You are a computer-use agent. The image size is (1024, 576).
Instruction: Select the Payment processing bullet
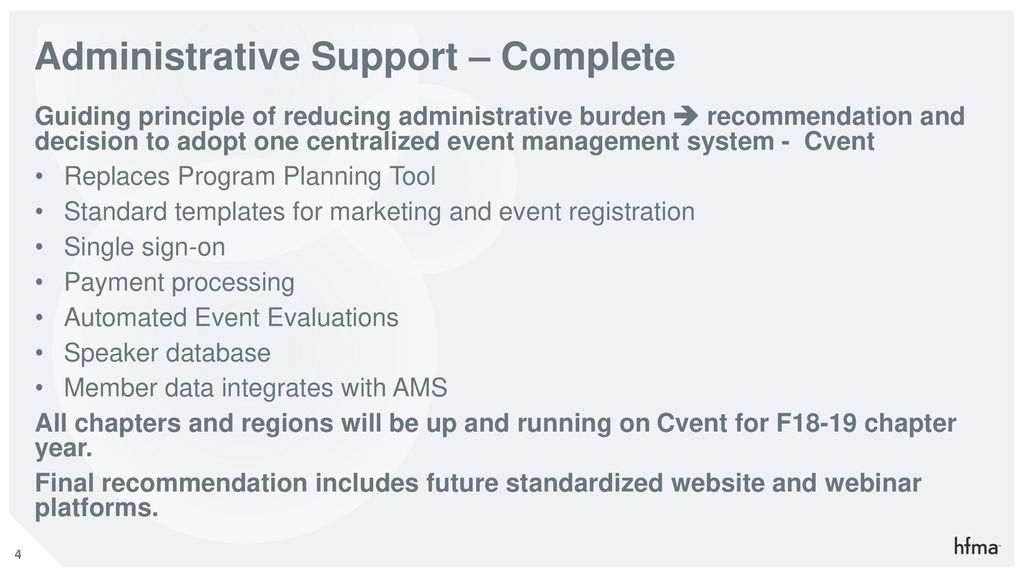pyautogui.click(x=179, y=283)
